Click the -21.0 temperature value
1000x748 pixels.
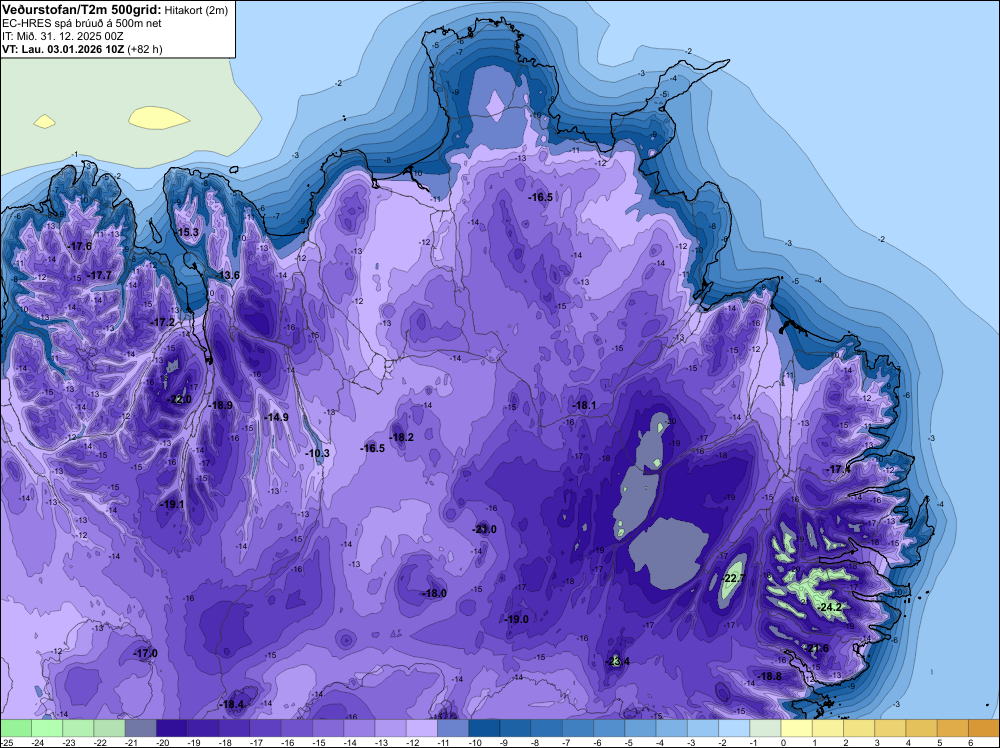point(485,529)
